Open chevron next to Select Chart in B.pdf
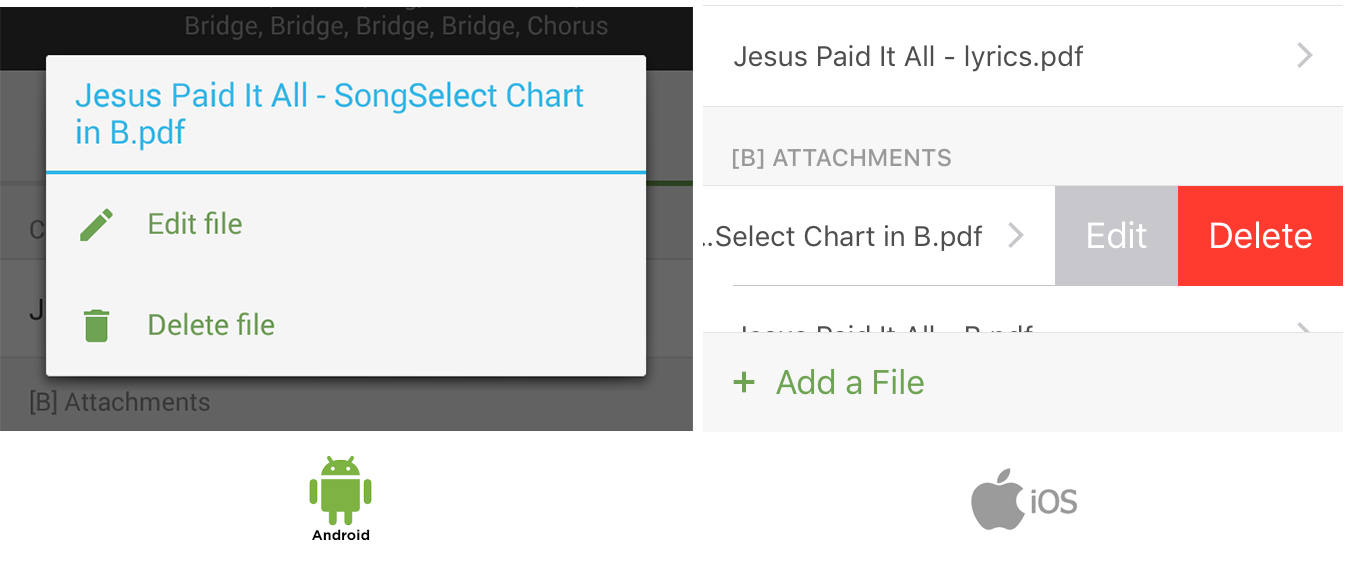This screenshot has width=1345, height=574. click(1016, 236)
